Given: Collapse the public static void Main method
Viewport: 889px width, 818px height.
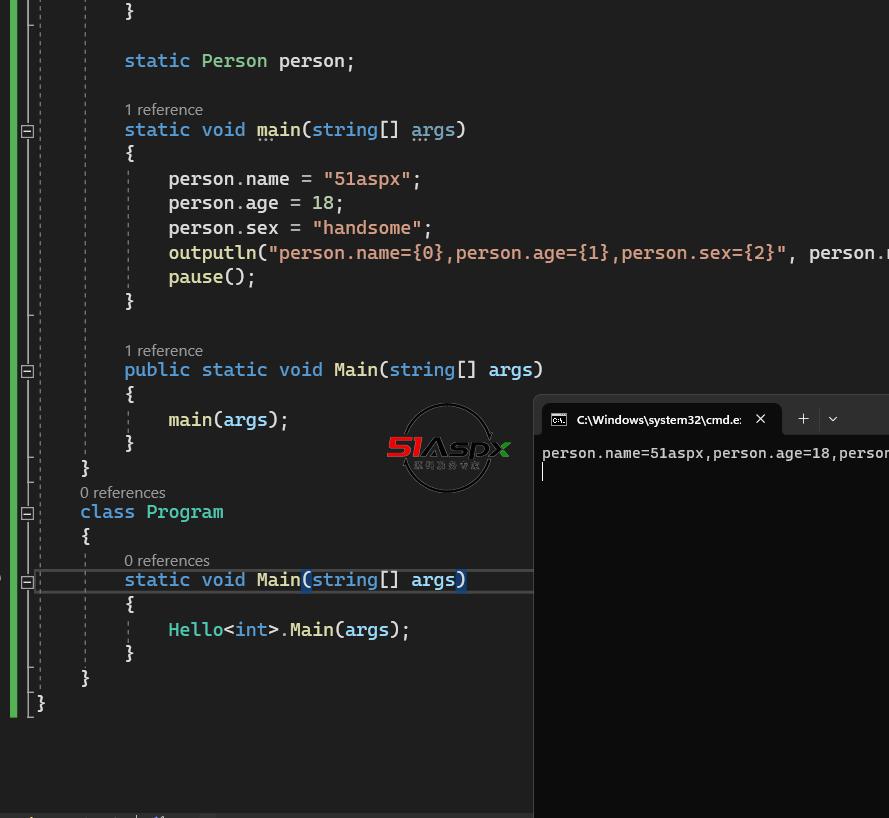Looking at the screenshot, I should pos(27,371).
